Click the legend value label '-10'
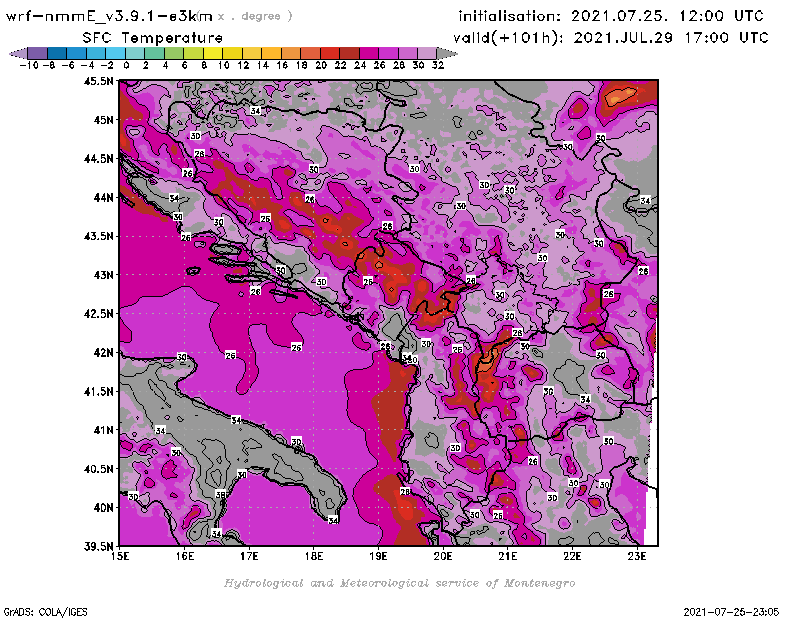This screenshot has width=800, height=618. point(29,65)
